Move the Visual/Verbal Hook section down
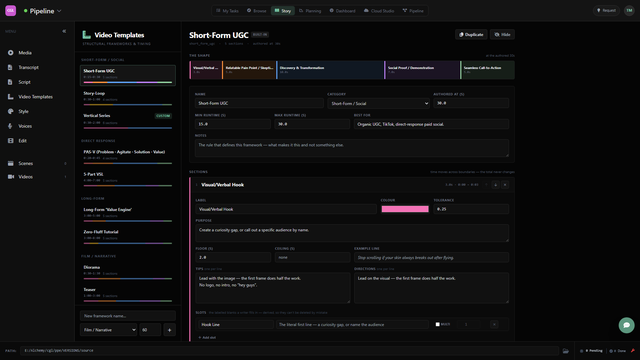This screenshot has width=640, height=360. coord(496,185)
